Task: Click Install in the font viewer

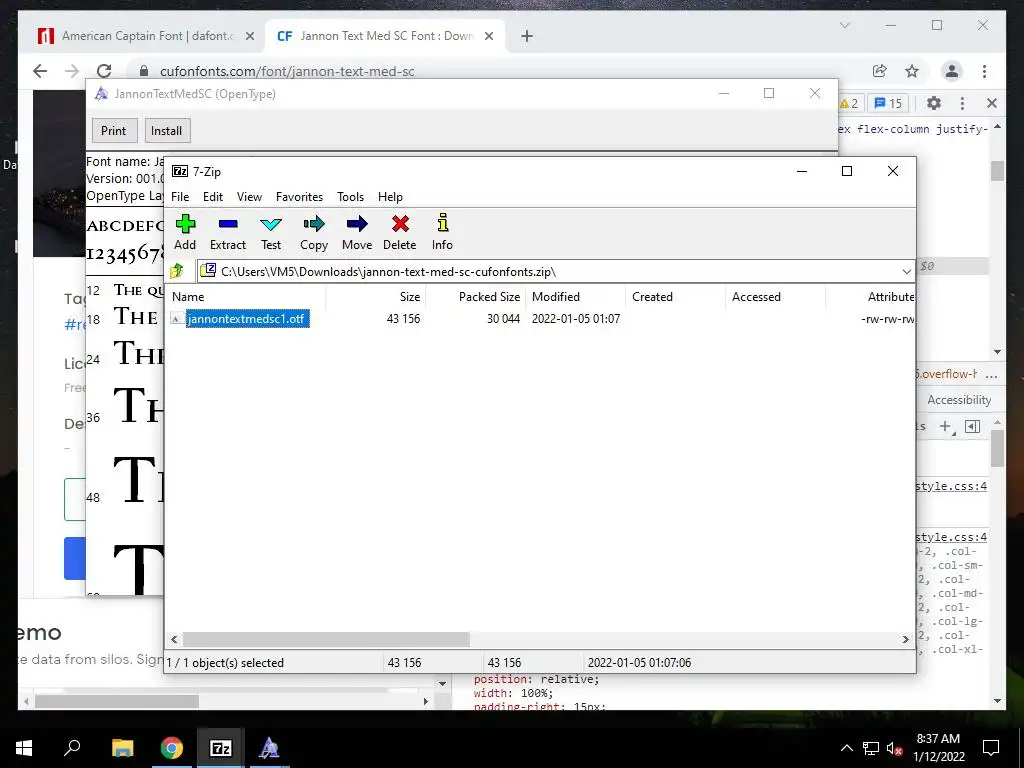Action: pyautogui.click(x=167, y=131)
